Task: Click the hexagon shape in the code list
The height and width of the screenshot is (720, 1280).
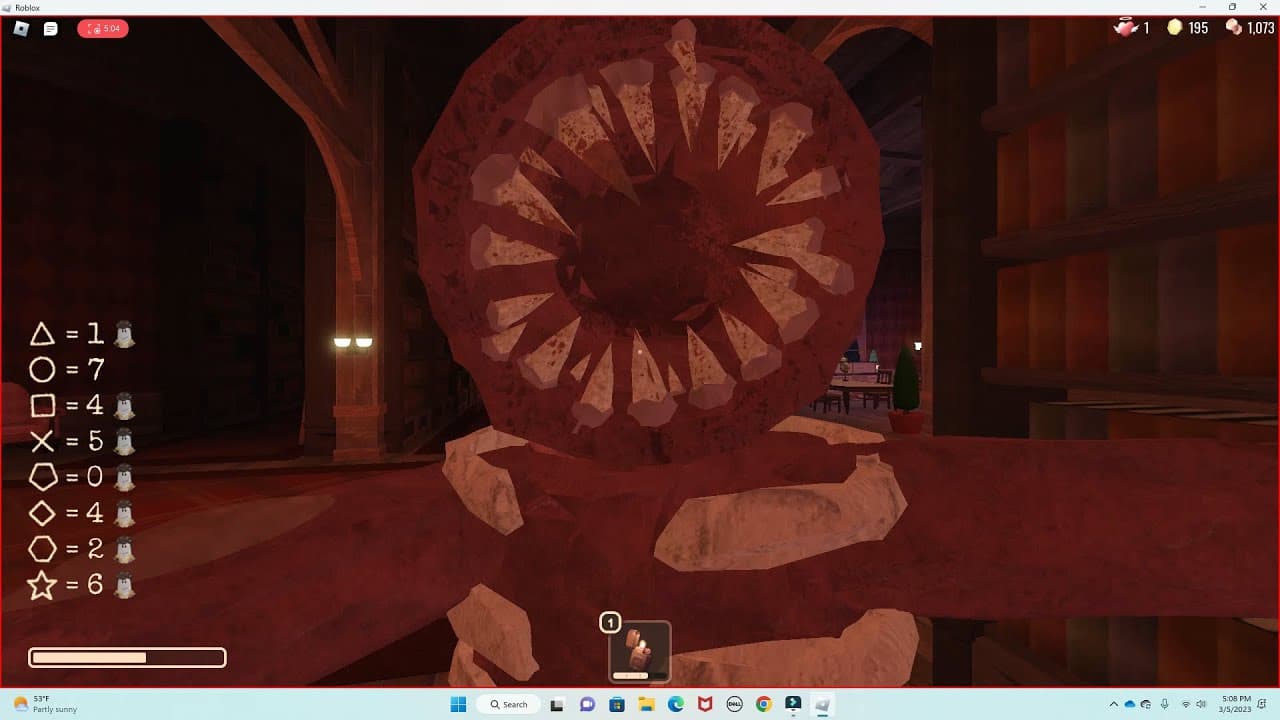Action: (x=41, y=549)
